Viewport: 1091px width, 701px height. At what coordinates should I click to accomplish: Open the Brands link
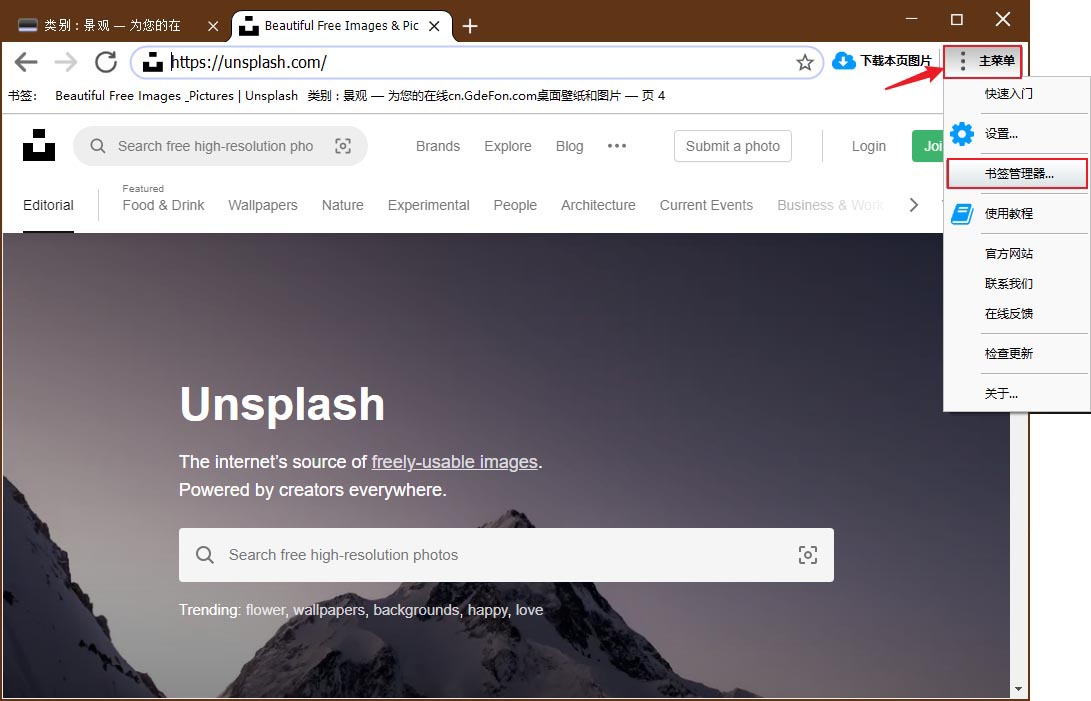pos(438,146)
